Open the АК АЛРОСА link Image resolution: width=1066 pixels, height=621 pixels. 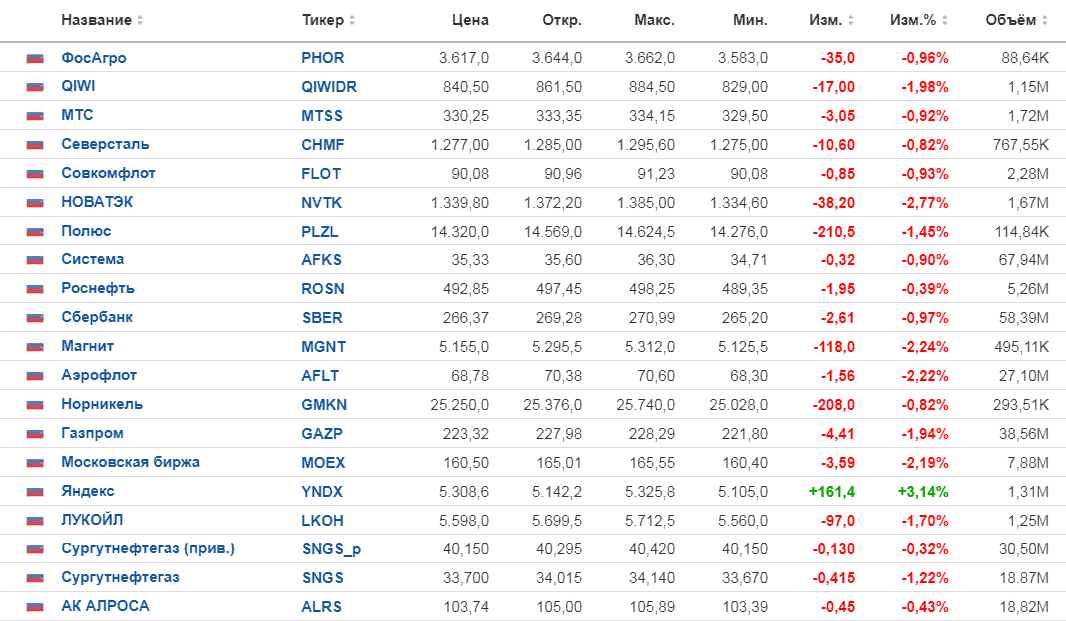pos(105,606)
